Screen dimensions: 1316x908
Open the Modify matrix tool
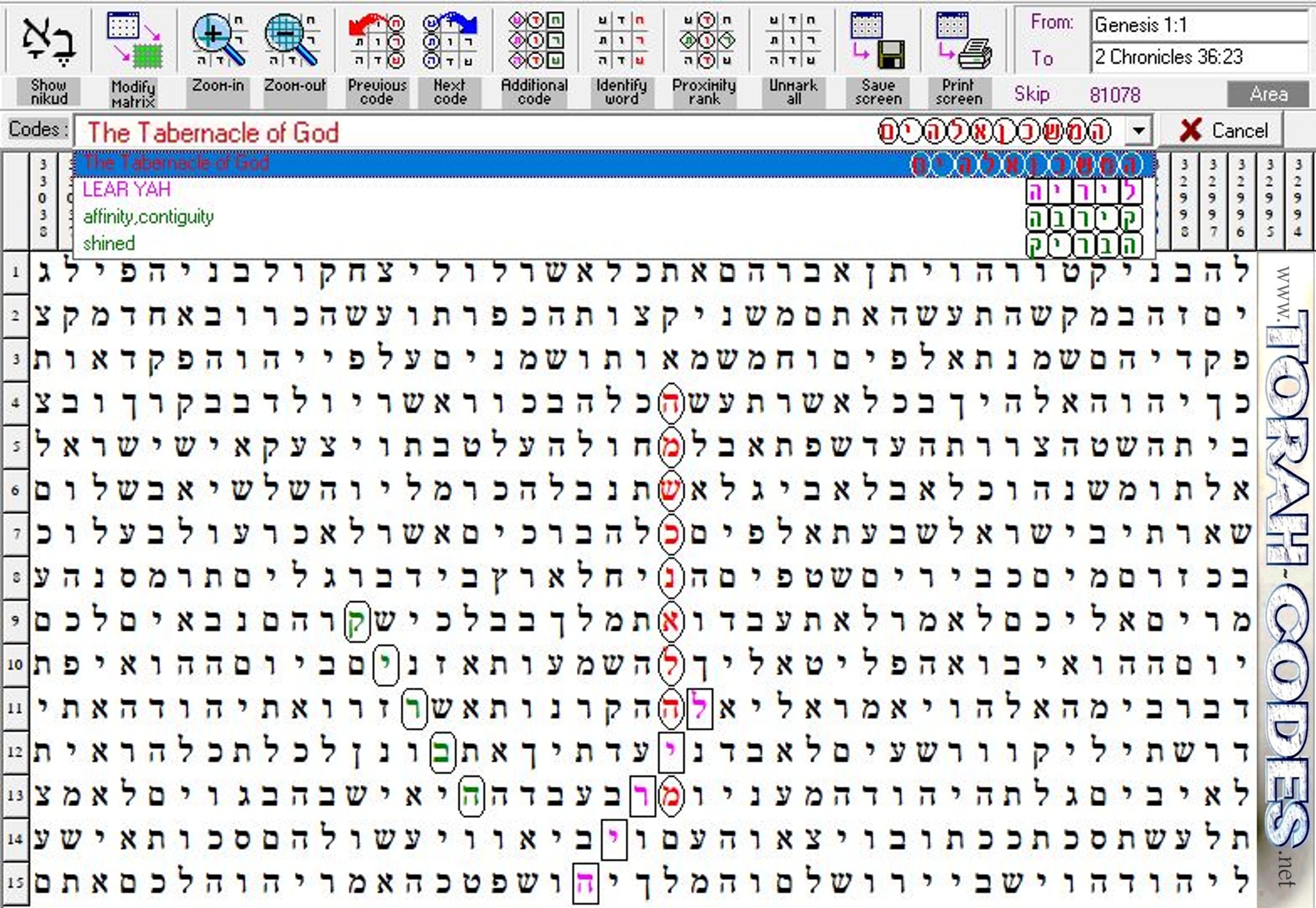(x=134, y=40)
